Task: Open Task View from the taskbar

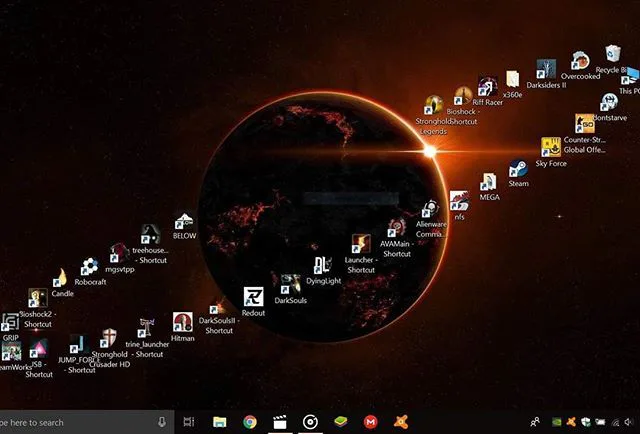Action: tap(189, 422)
